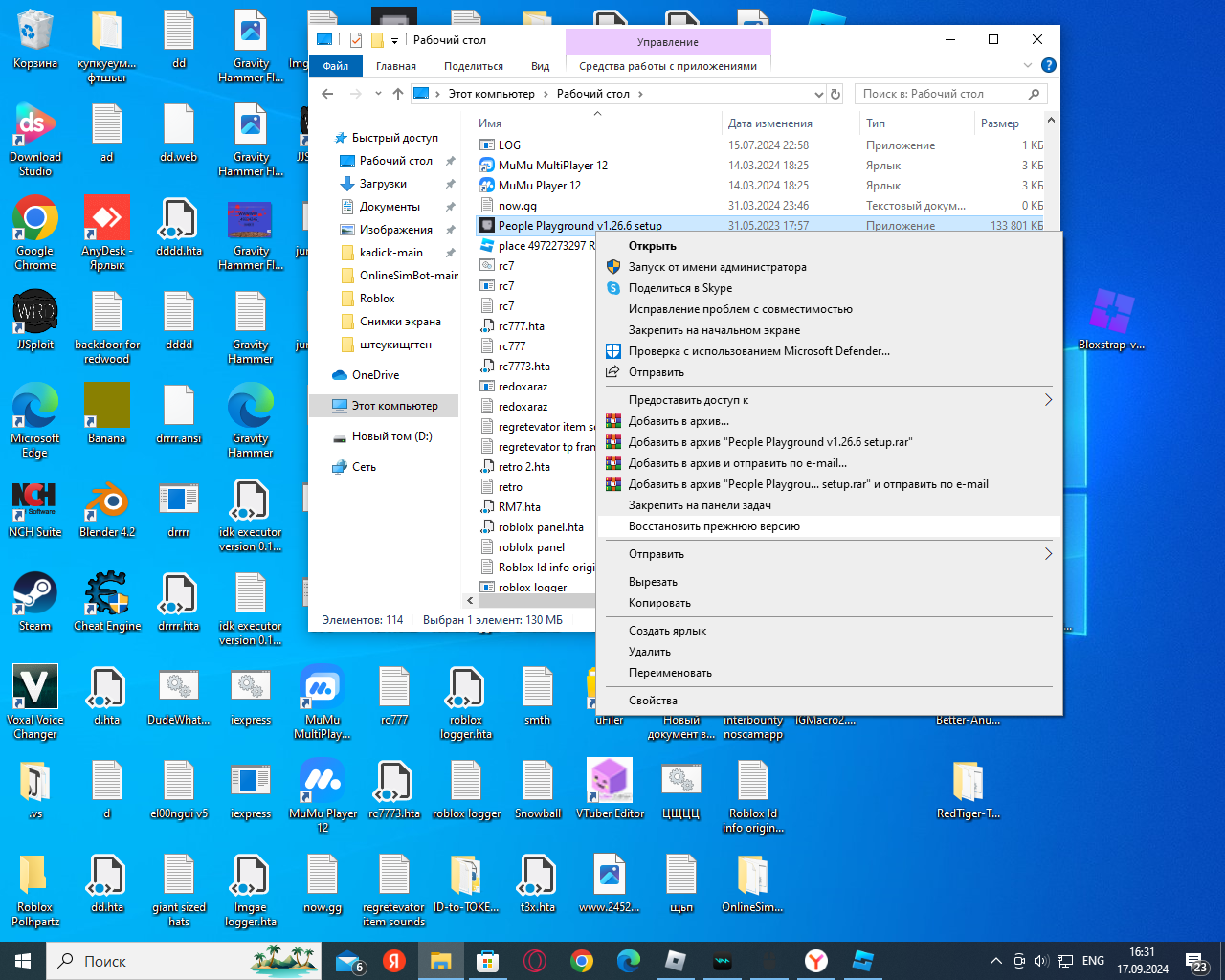Click the Up one level arrow

click(398, 94)
